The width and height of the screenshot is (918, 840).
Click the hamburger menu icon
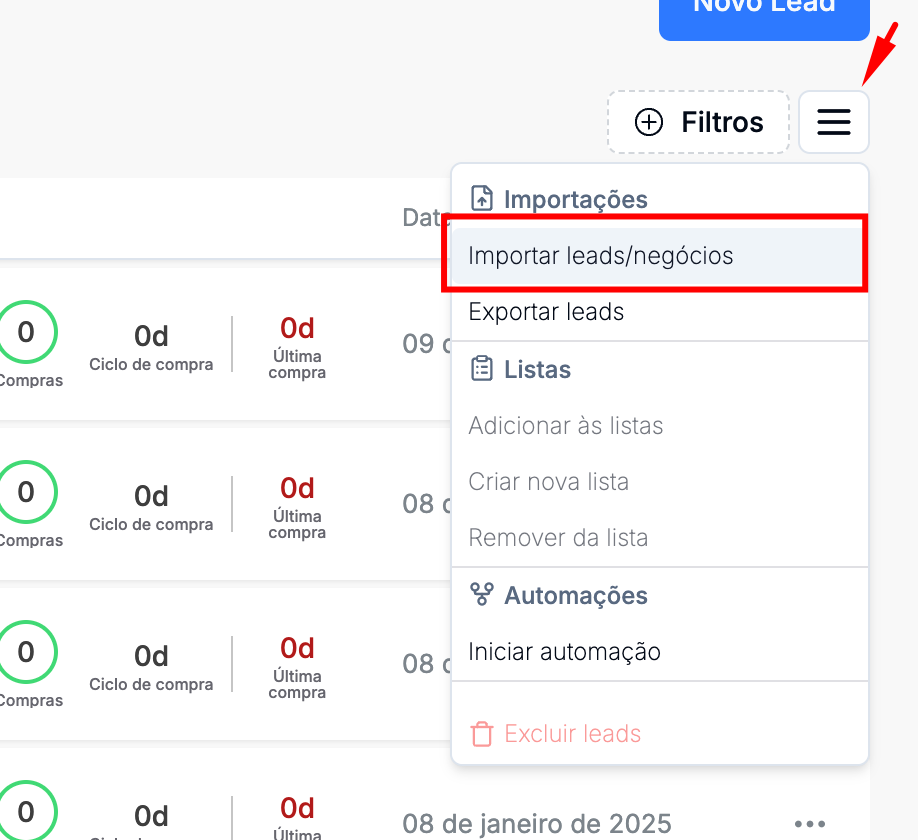click(x=833, y=122)
